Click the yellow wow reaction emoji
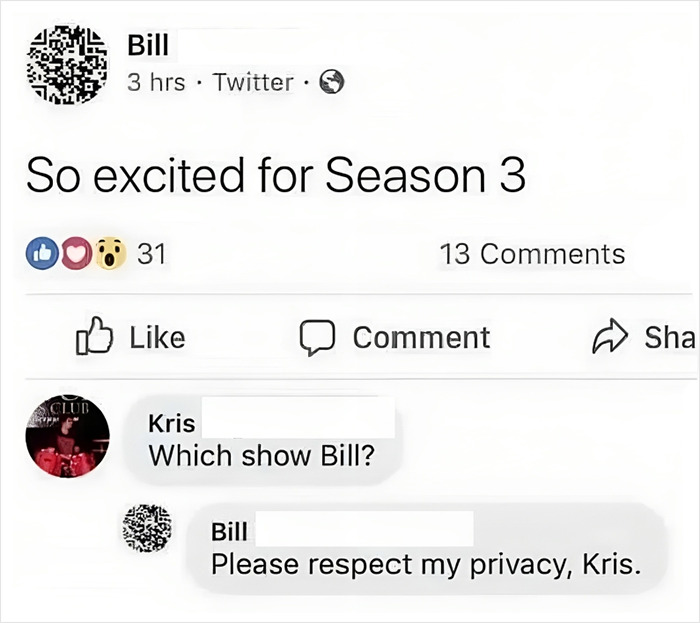This screenshot has height=623, width=700. pyautogui.click(x=110, y=253)
